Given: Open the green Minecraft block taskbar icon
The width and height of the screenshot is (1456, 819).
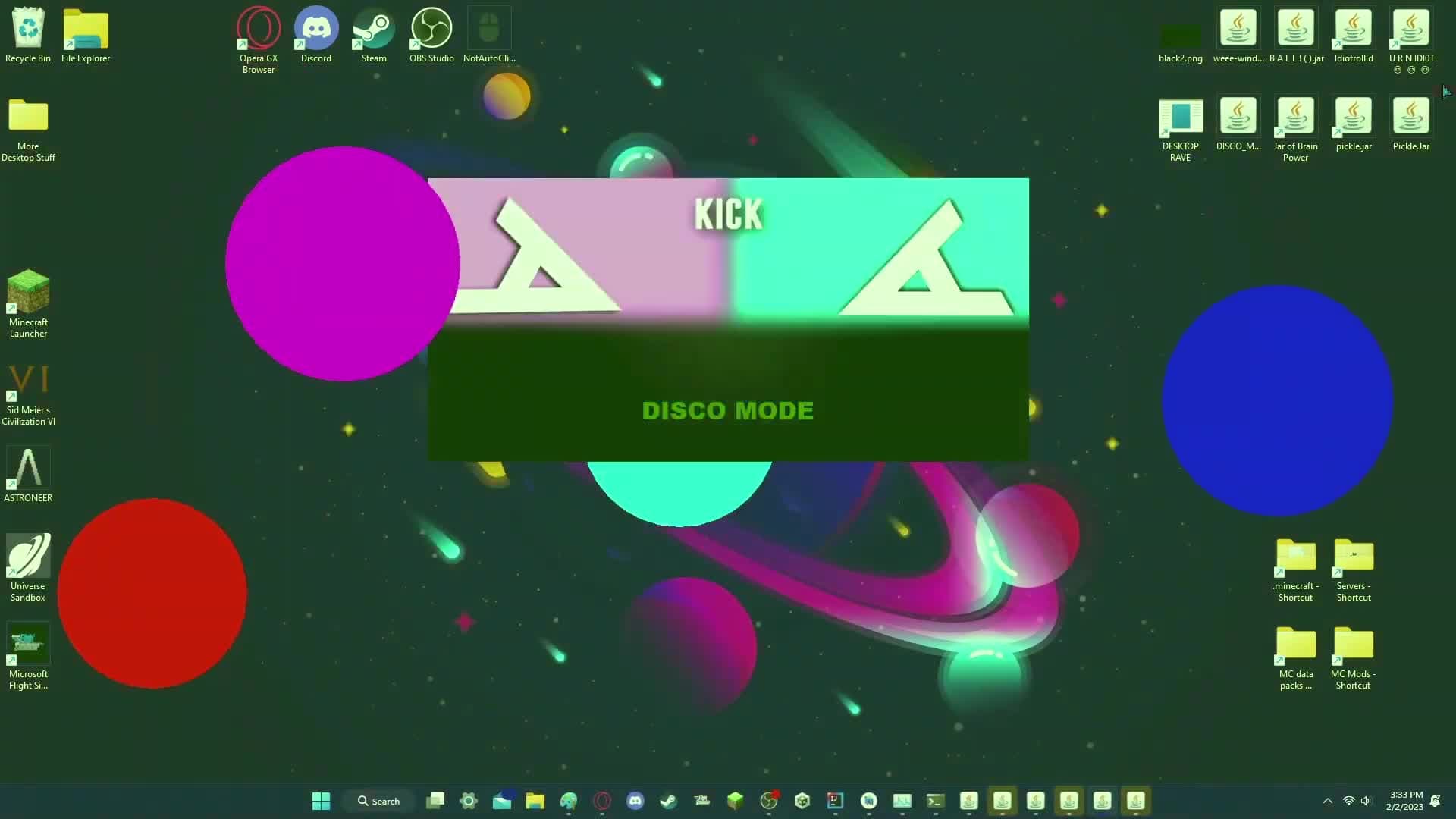Looking at the screenshot, I should tap(736, 801).
